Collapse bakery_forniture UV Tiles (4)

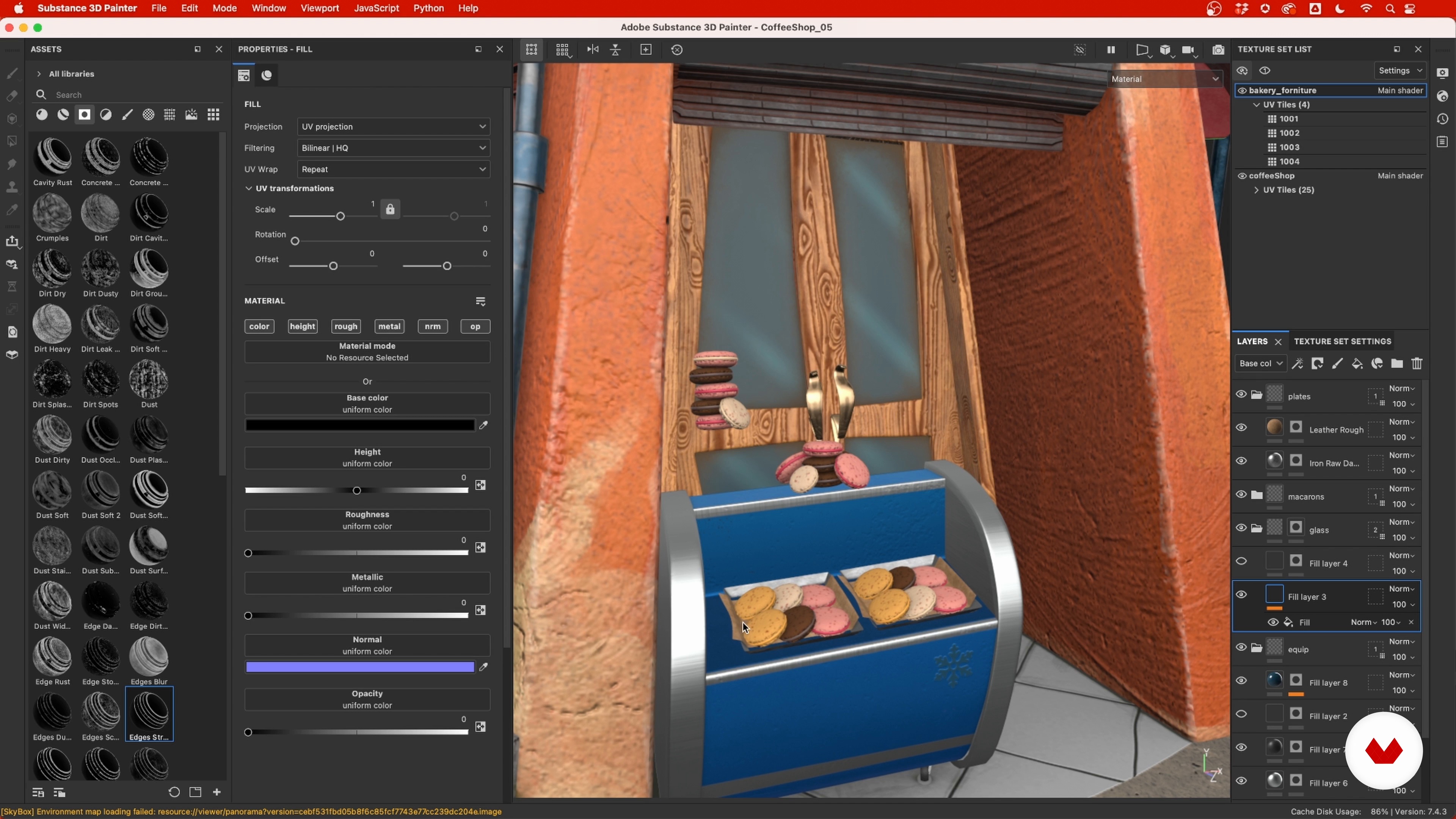pos(1257,105)
